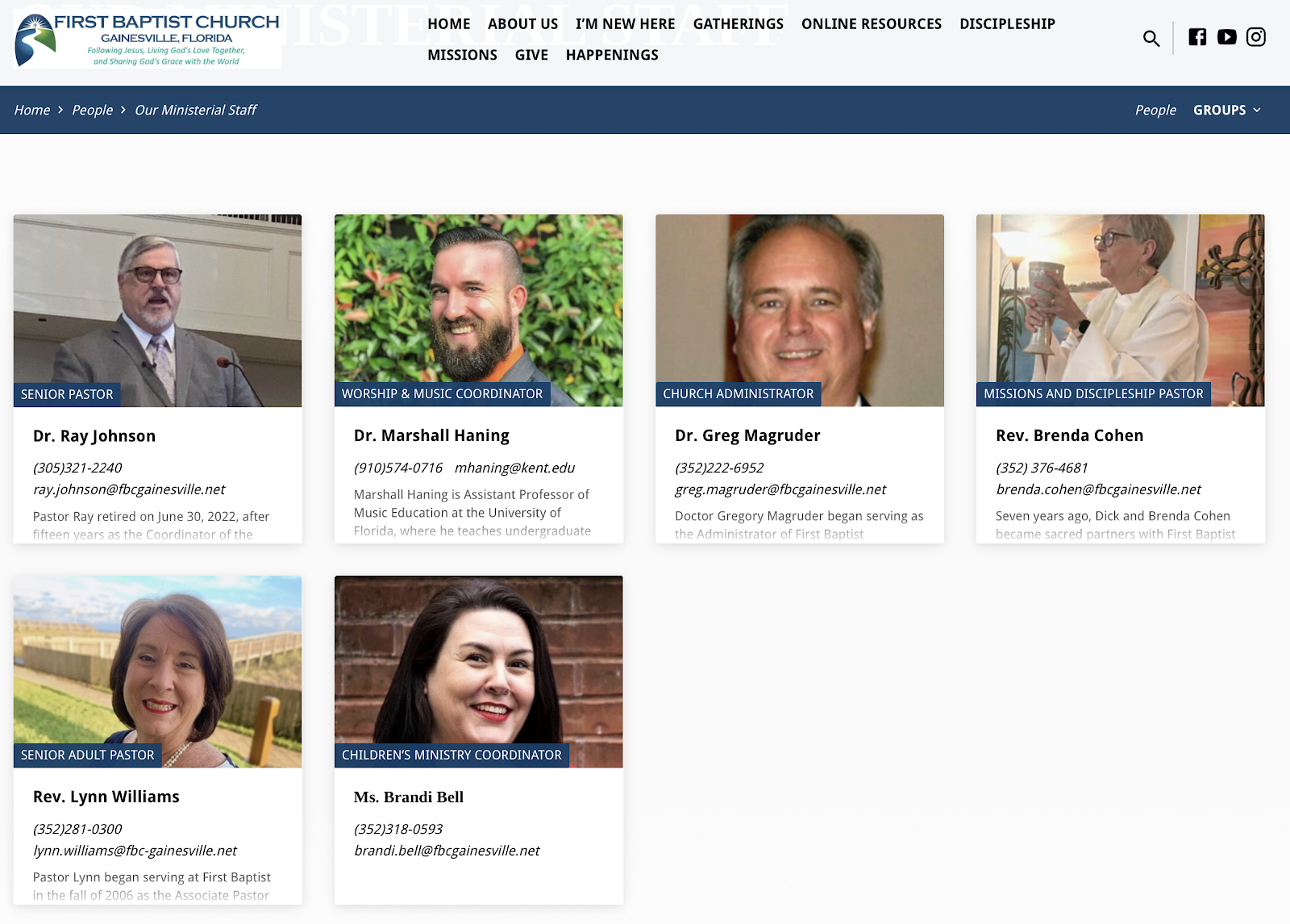Open the Dr. Marshall Haning profile name
The image size is (1290, 924).
[431, 435]
